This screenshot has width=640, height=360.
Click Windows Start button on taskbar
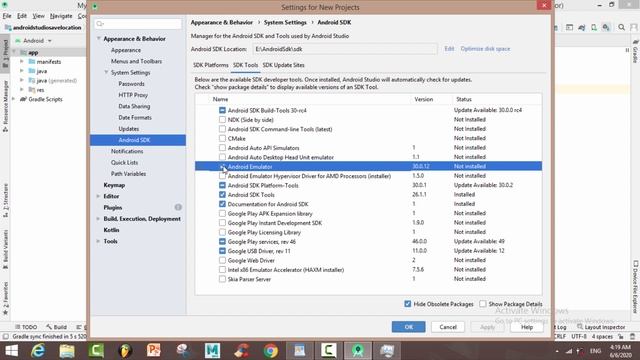point(11,351)
